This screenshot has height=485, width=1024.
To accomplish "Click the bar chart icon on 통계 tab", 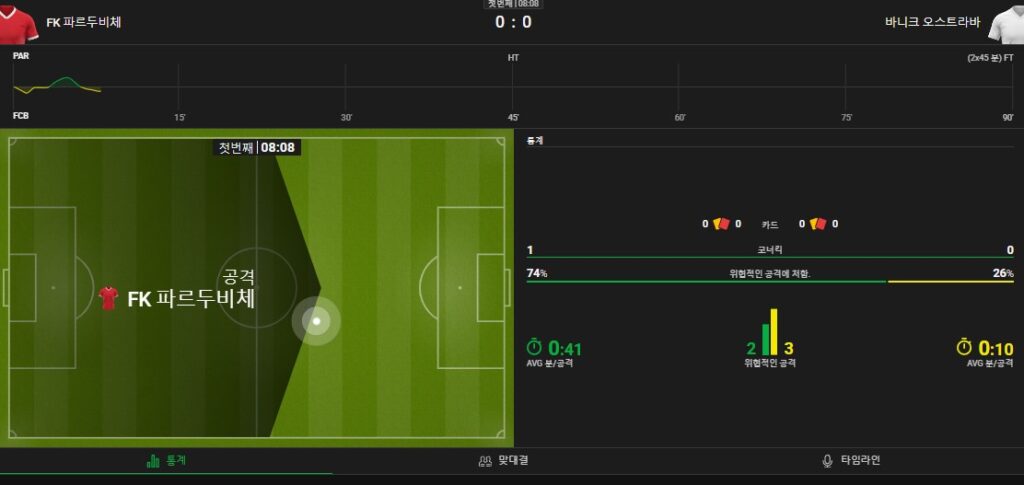I will pos(153,461).
